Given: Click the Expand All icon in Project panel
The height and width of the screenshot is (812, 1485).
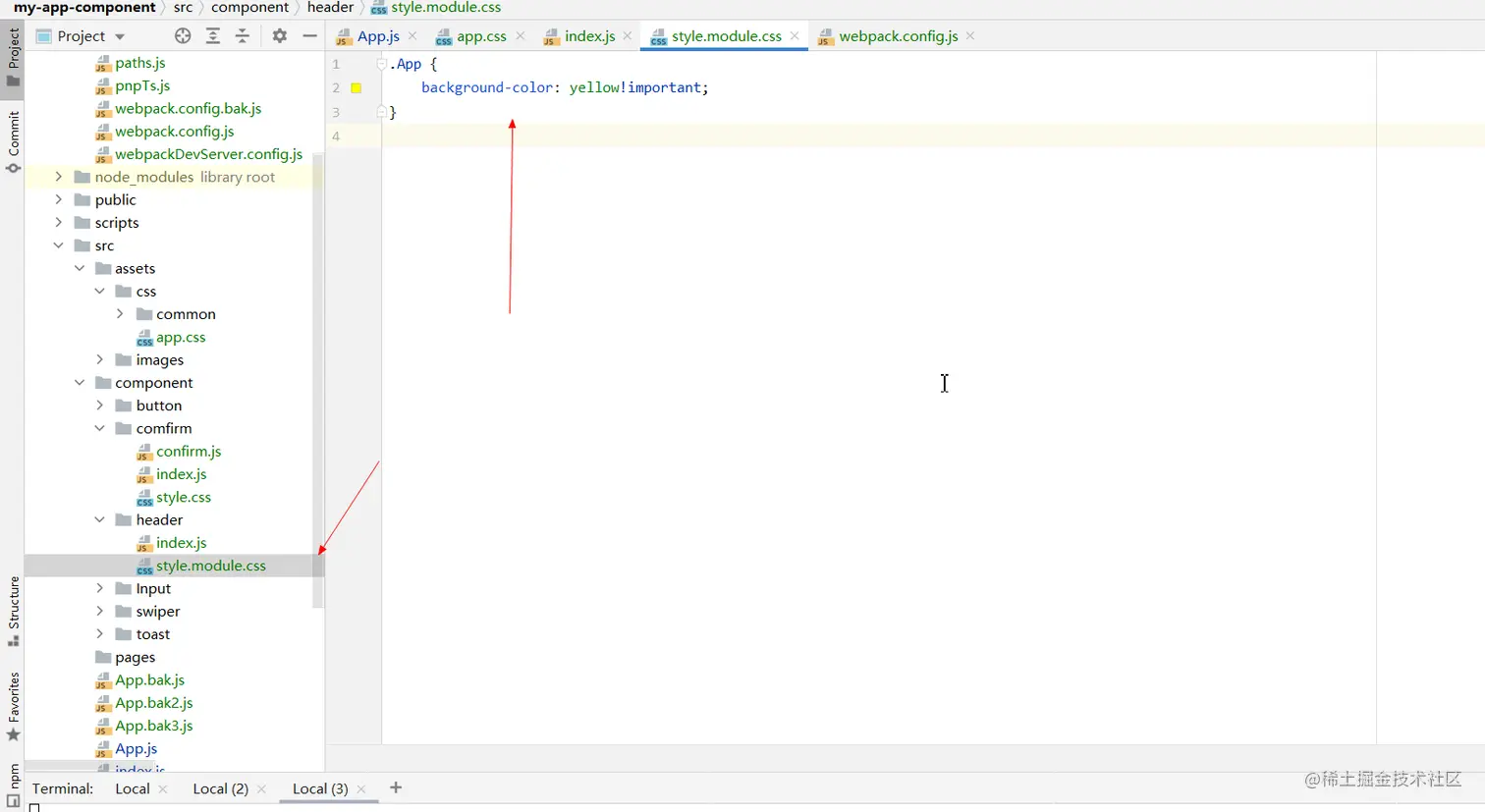Looking at the screenshot, I should click(213, 36).
